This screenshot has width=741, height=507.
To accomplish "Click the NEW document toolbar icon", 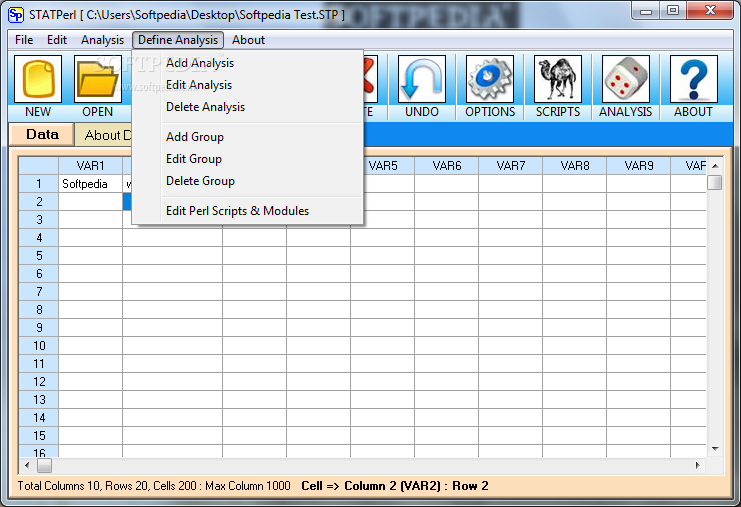I will (x=38, y=79).
